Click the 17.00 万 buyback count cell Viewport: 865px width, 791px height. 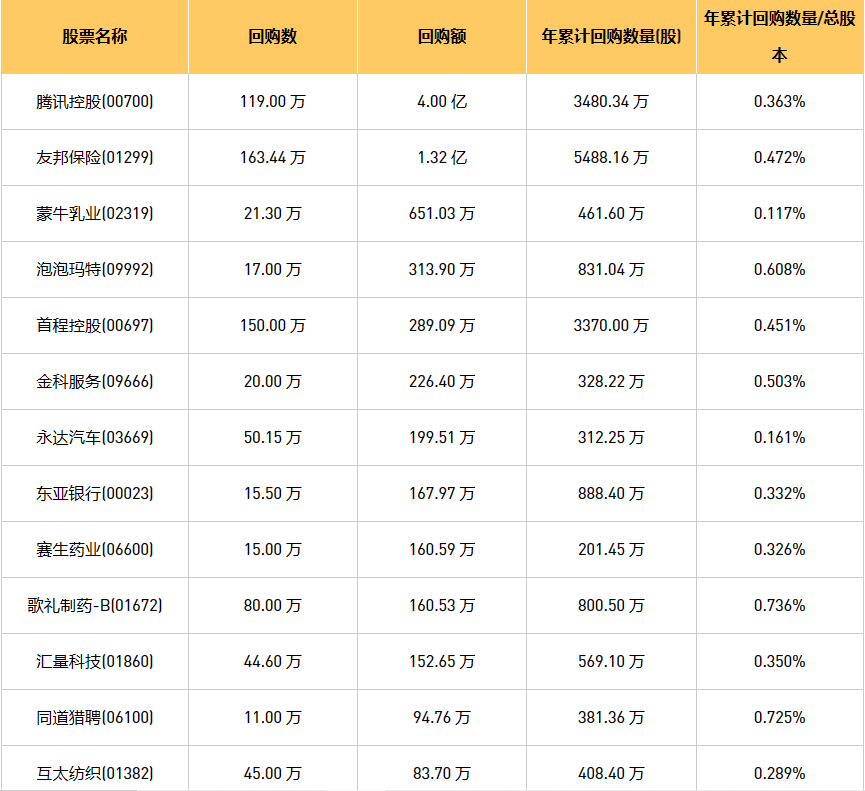pyautogui.click(x=273, y=270)
